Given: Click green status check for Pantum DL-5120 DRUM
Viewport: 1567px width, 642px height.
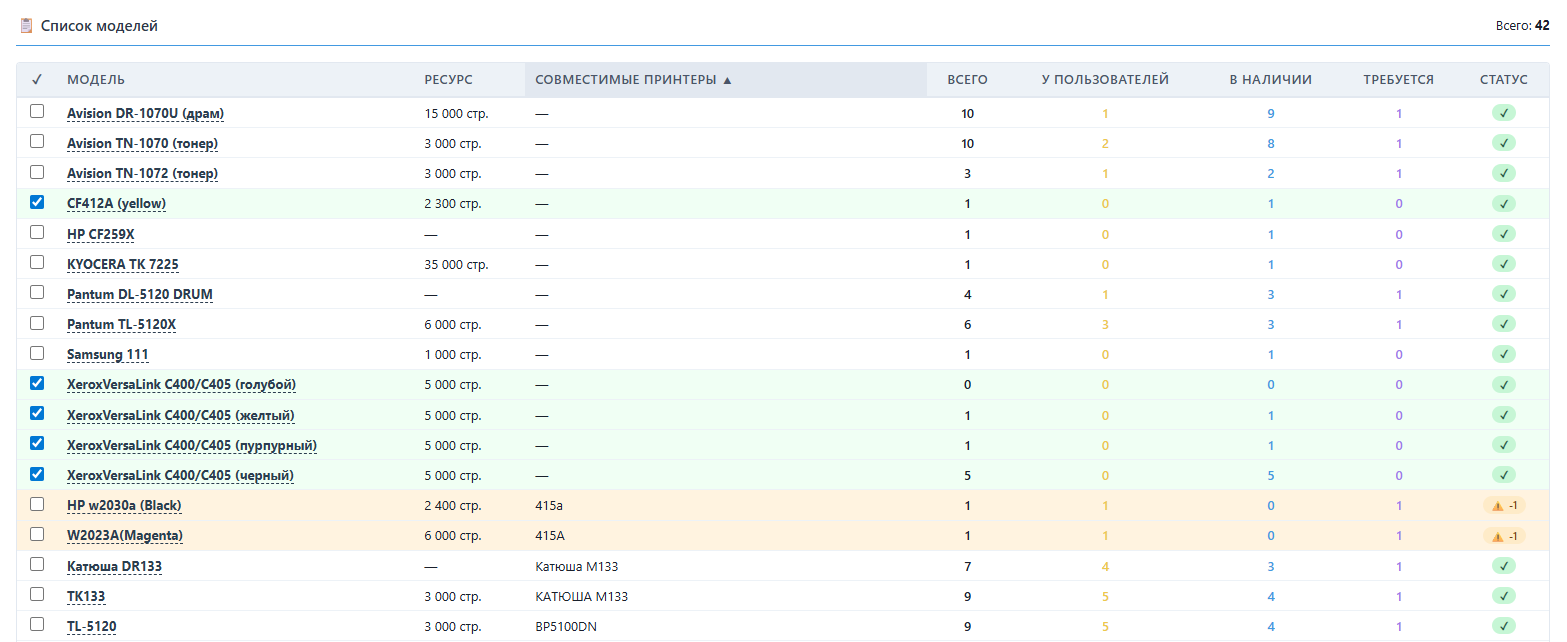Looking at the screenshot, I should [x=1503, y=294].
